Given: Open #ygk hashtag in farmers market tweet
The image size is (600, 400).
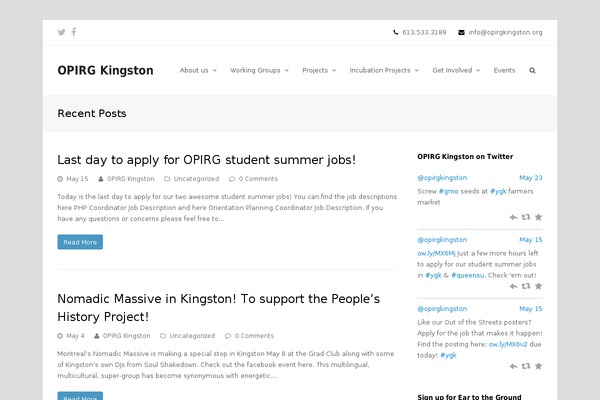Looking at the screenshot, I should pyautogui.click(x=498, y=191).
